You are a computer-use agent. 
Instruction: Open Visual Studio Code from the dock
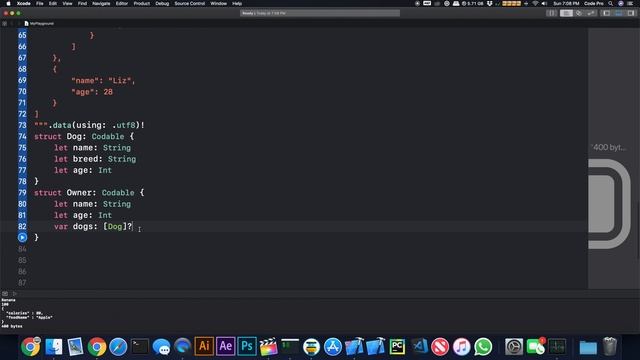click(x=419, y=347)
